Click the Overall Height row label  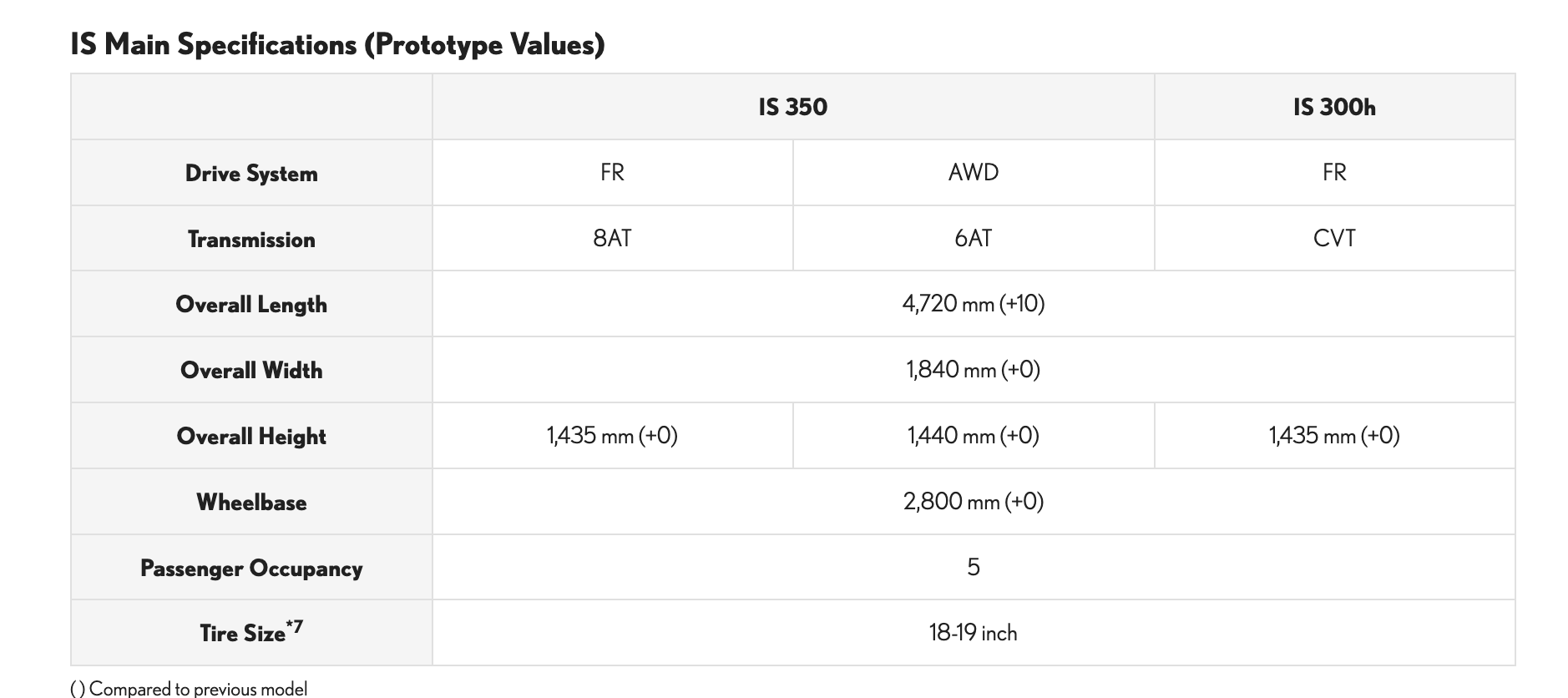point(251,437)
